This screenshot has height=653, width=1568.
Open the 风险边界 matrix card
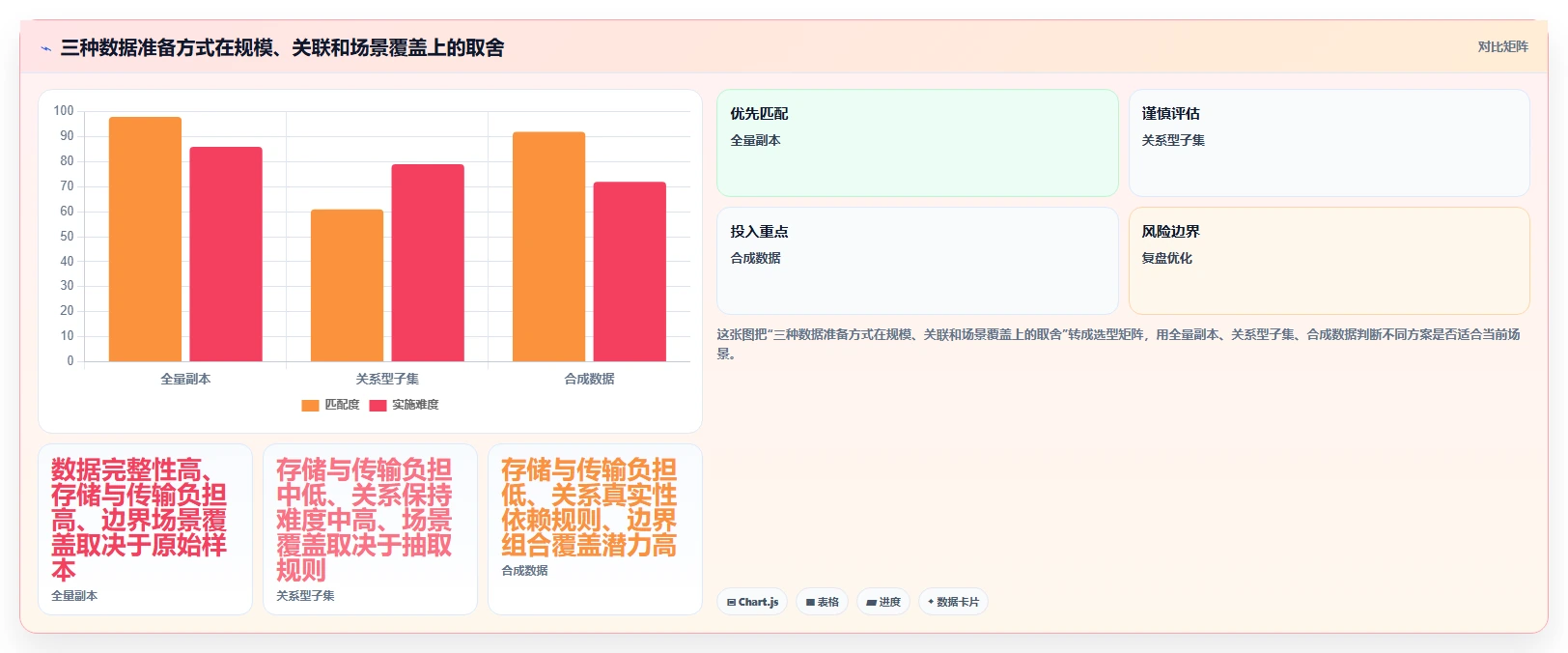click(x=1330, y=261)
